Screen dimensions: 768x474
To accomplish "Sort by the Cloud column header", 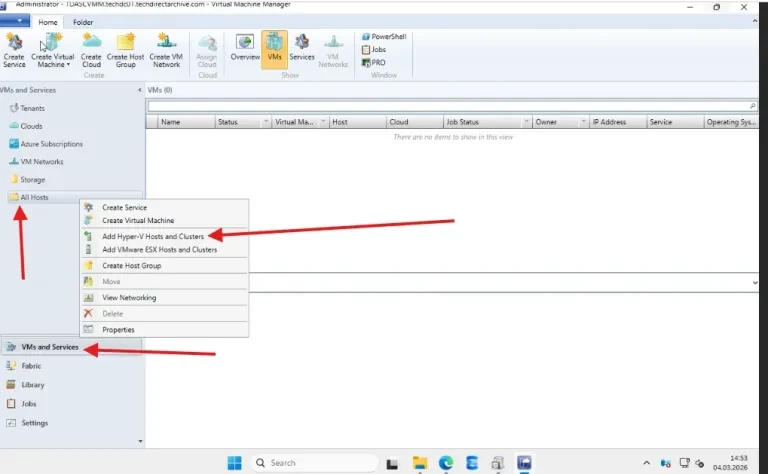I will click(x=414, y=122).
